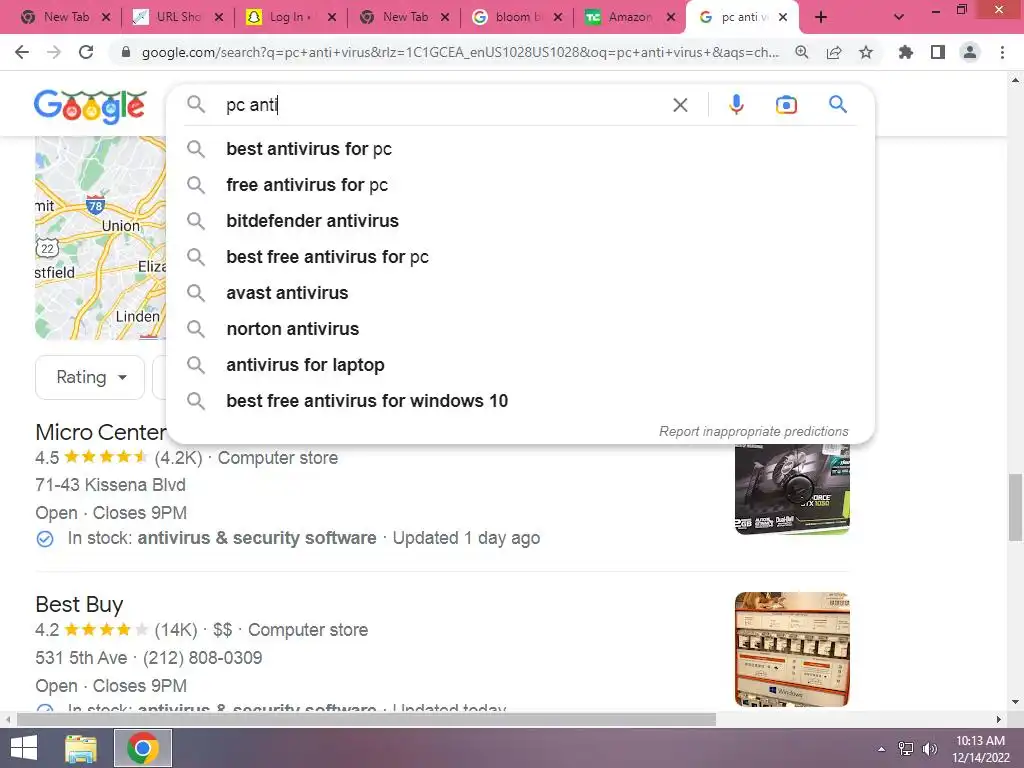This screenshot has height=768, width=1024.
Task: Toggle the browser side panel
Action: click(x=938, y=52)
